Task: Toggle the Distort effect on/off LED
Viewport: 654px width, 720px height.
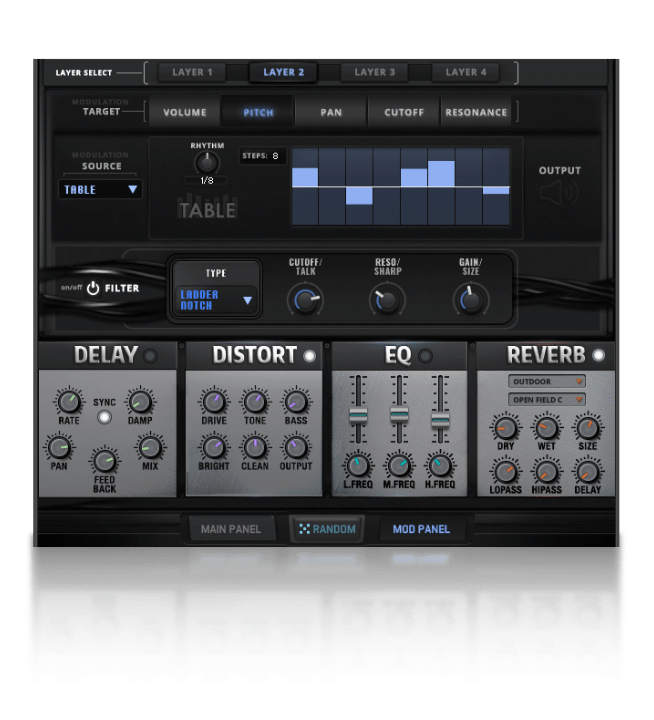Action: point(309,356)
